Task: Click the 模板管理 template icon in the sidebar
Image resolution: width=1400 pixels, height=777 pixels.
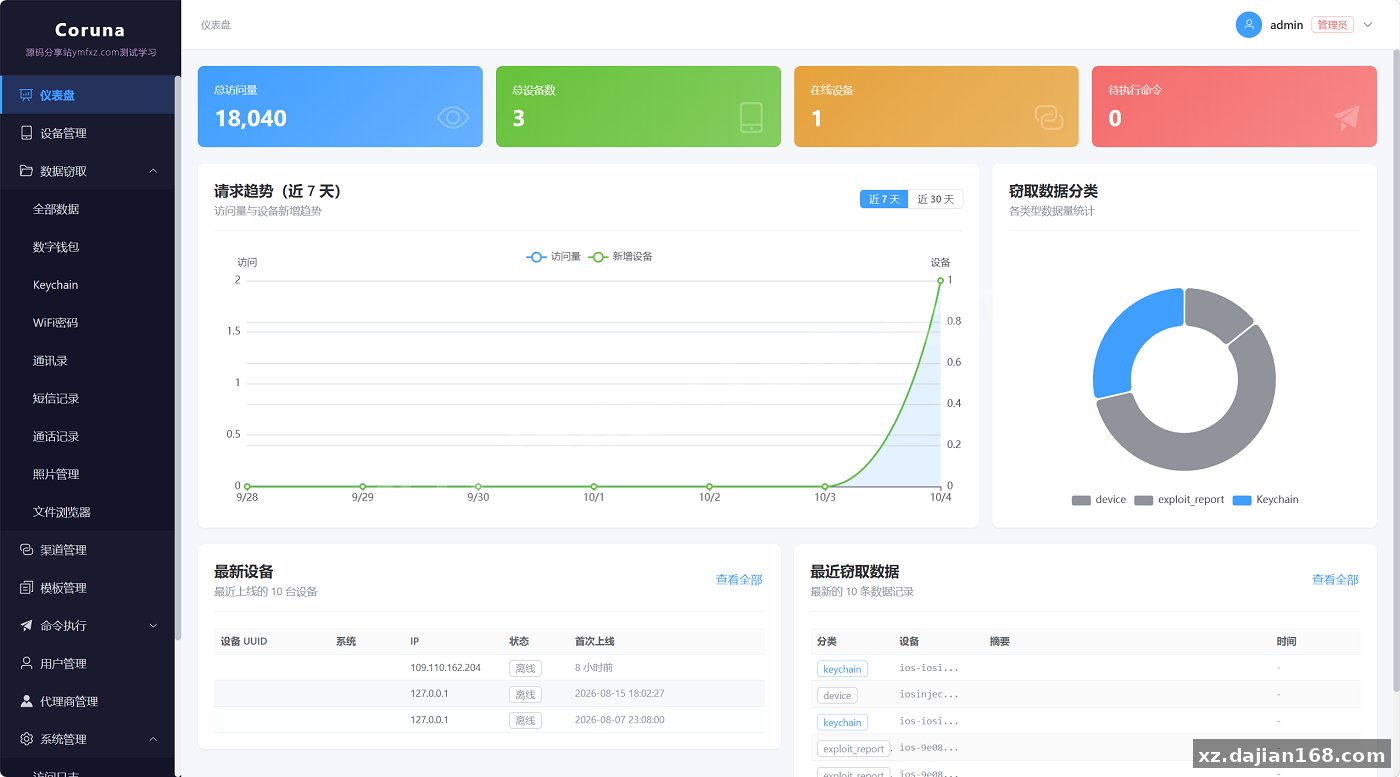Action: [27, 588]
